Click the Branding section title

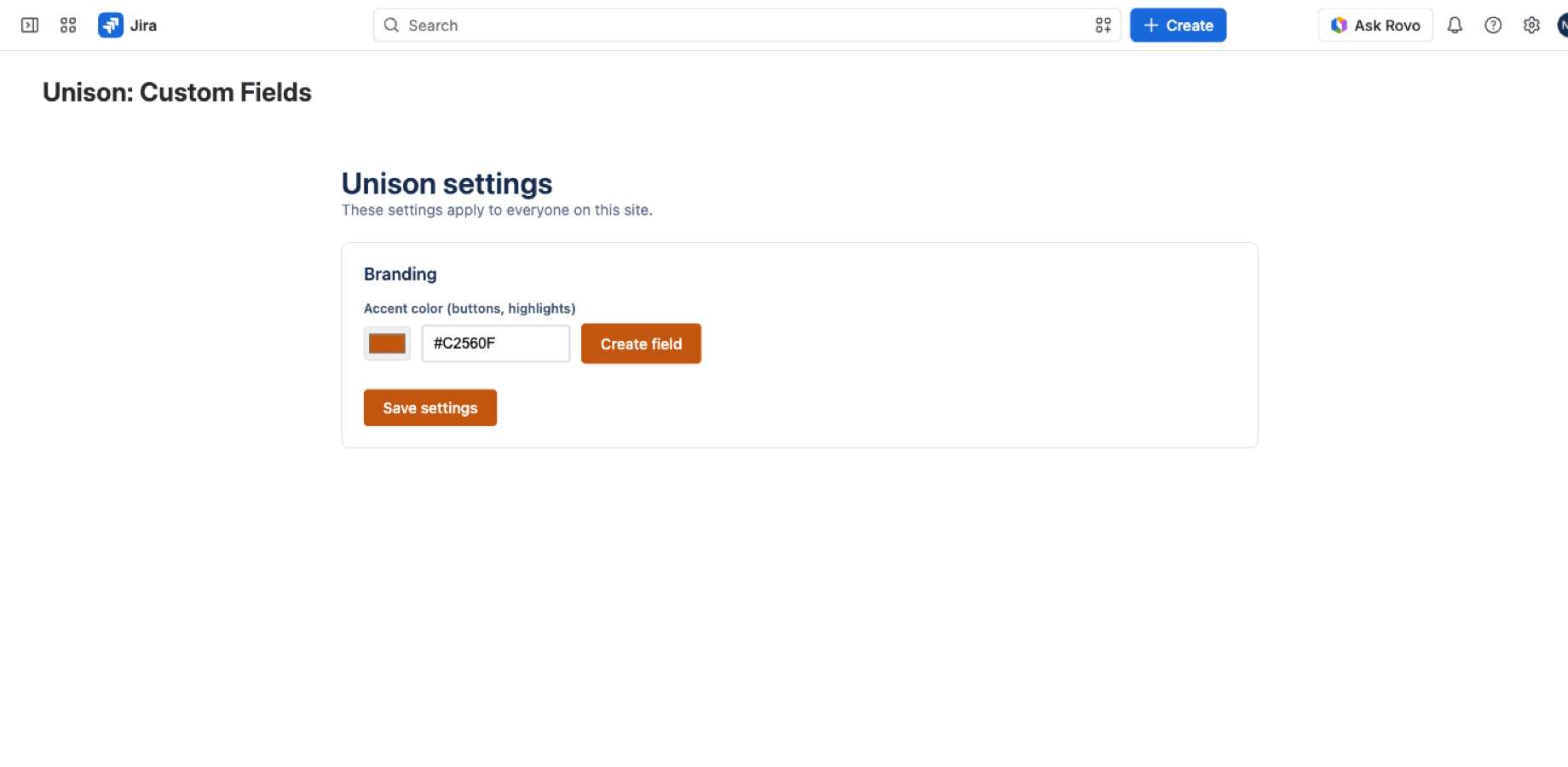coord(400,274)
